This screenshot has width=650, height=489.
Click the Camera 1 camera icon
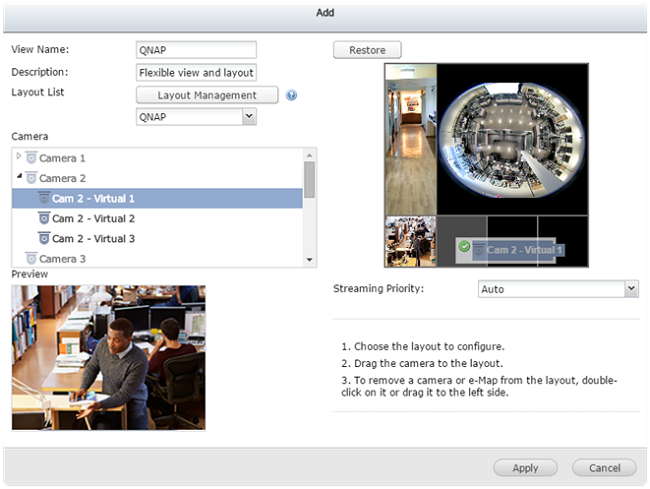[x=31, y=158]
